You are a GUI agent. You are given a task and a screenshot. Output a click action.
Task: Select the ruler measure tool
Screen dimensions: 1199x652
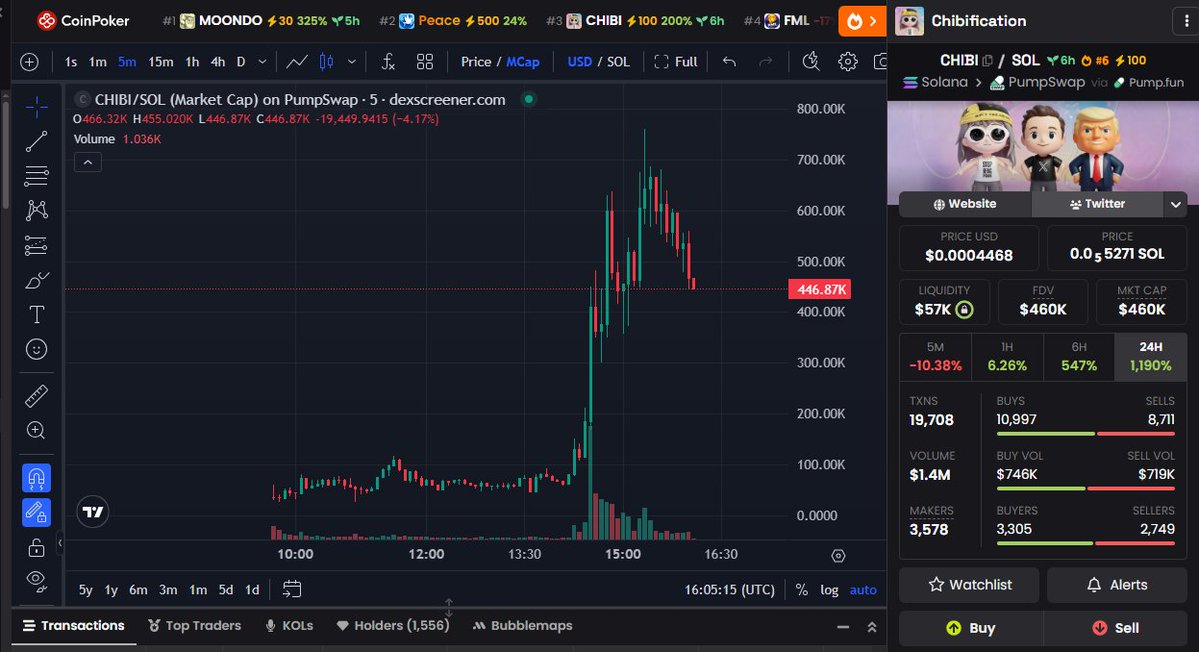pyautogui.click(x=36, y=396)
